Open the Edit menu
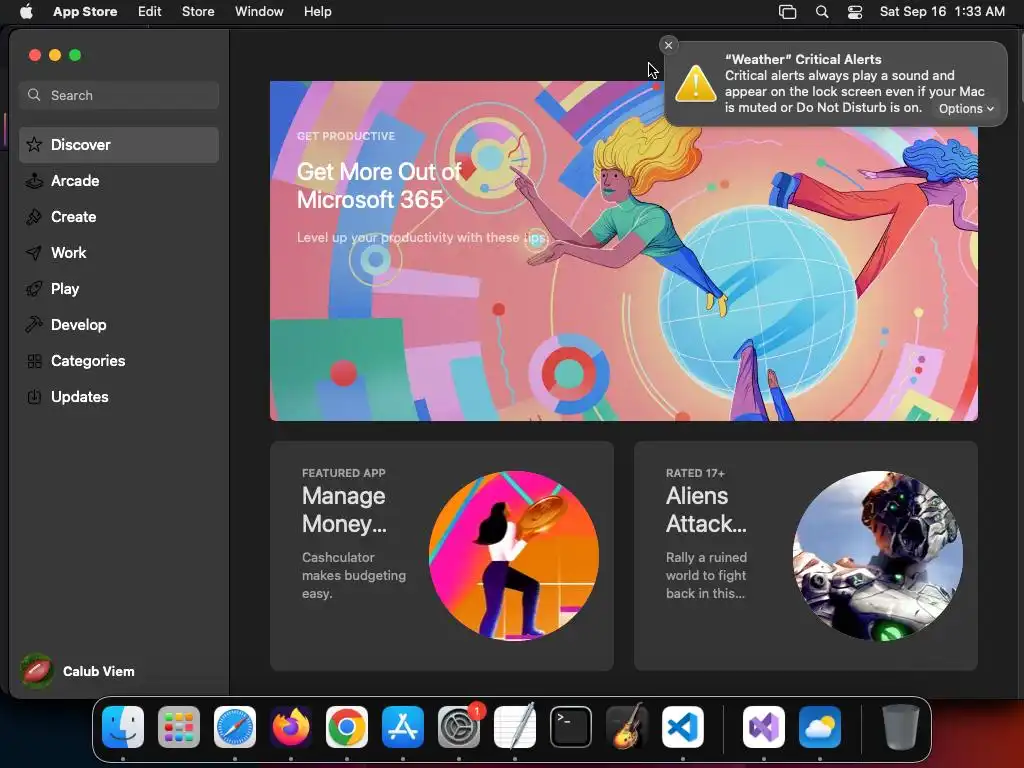Image resolution: width=1024 pixels, height=768 pixels. click(150, 12)
